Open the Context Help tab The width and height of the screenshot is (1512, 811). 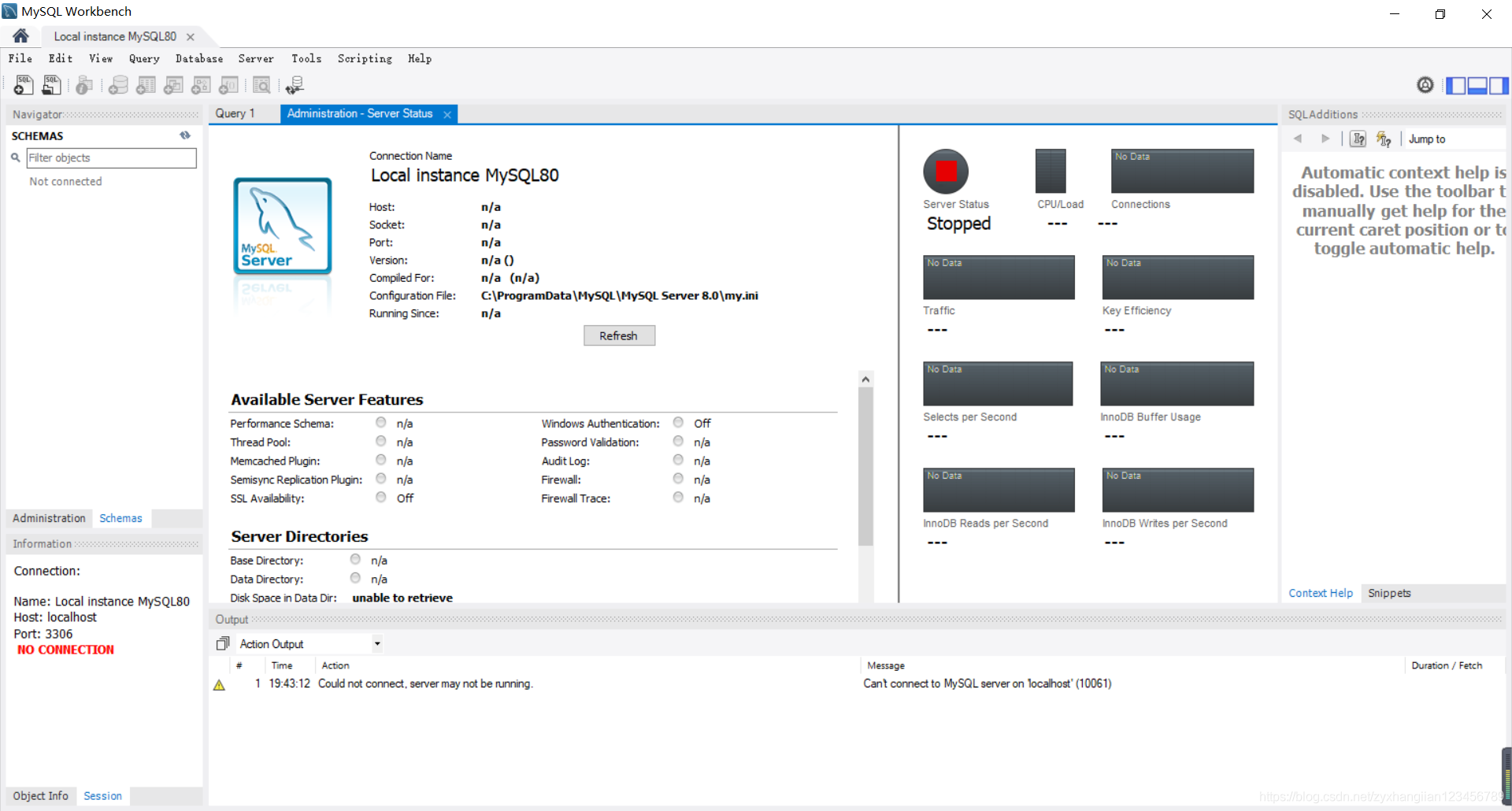pyautogui.click(x=1321, y=593)
